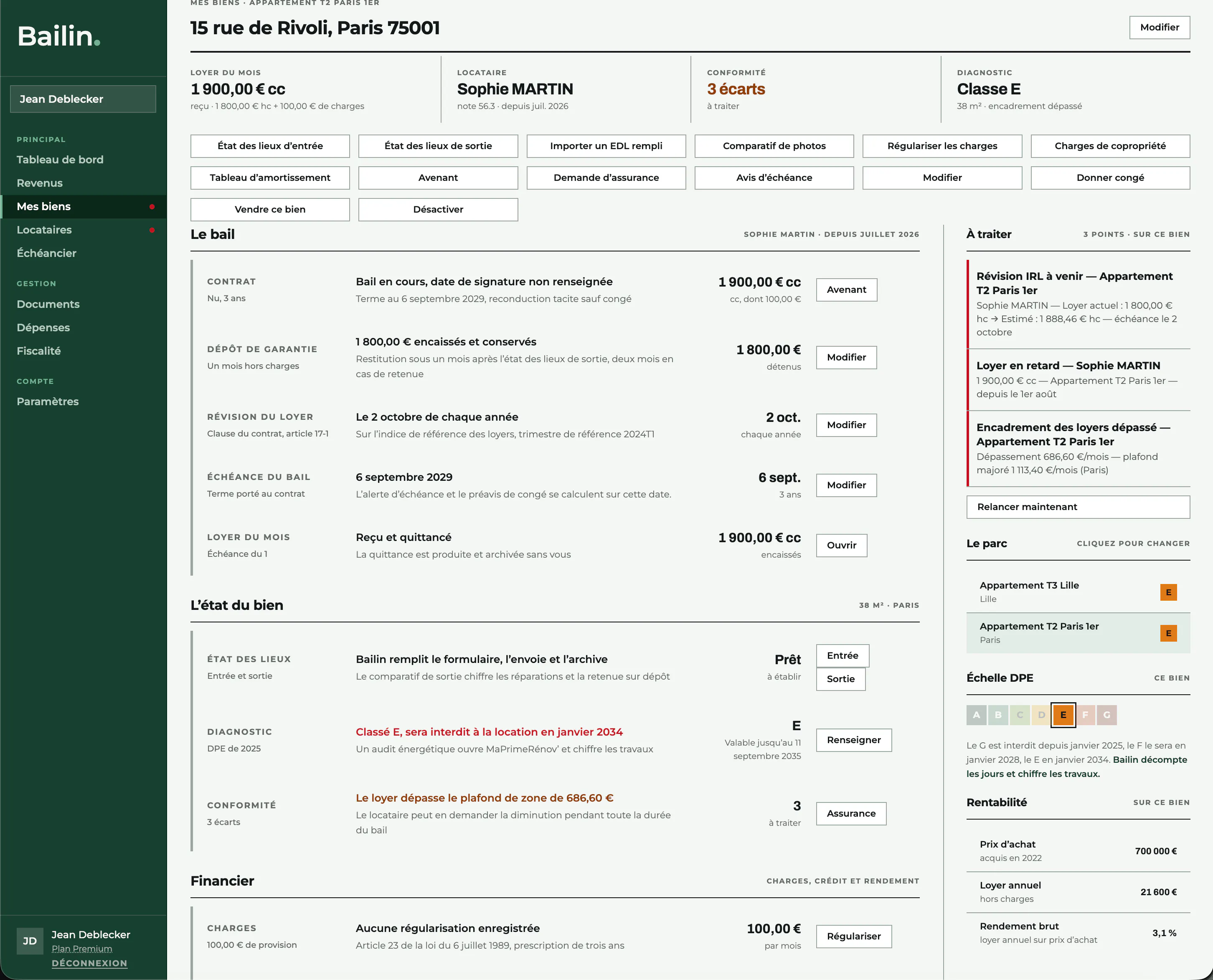Click the Désactiver button
Screen dimensions: 1213x980
[438, 209]
